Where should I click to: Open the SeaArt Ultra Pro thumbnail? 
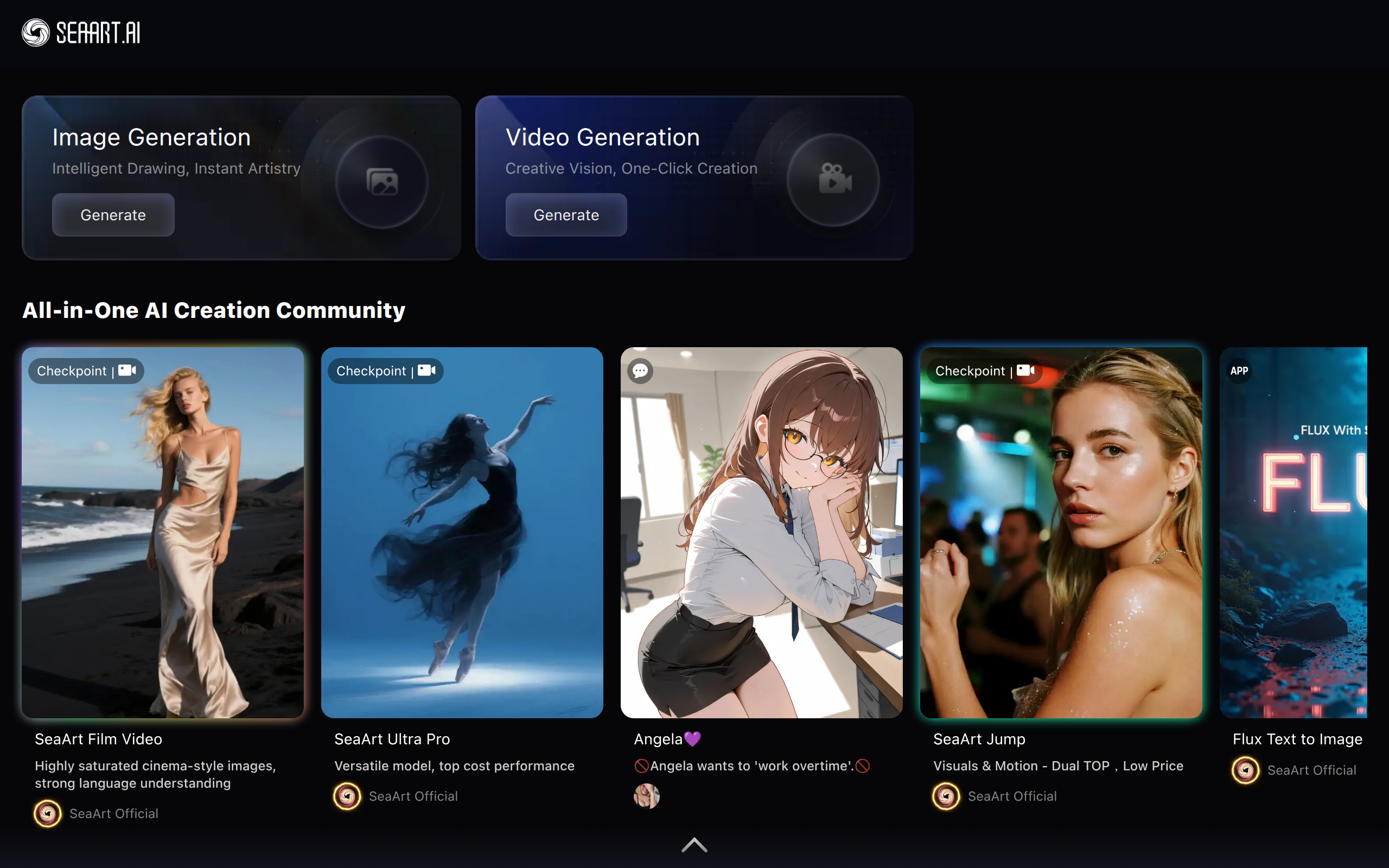(462, 532)
